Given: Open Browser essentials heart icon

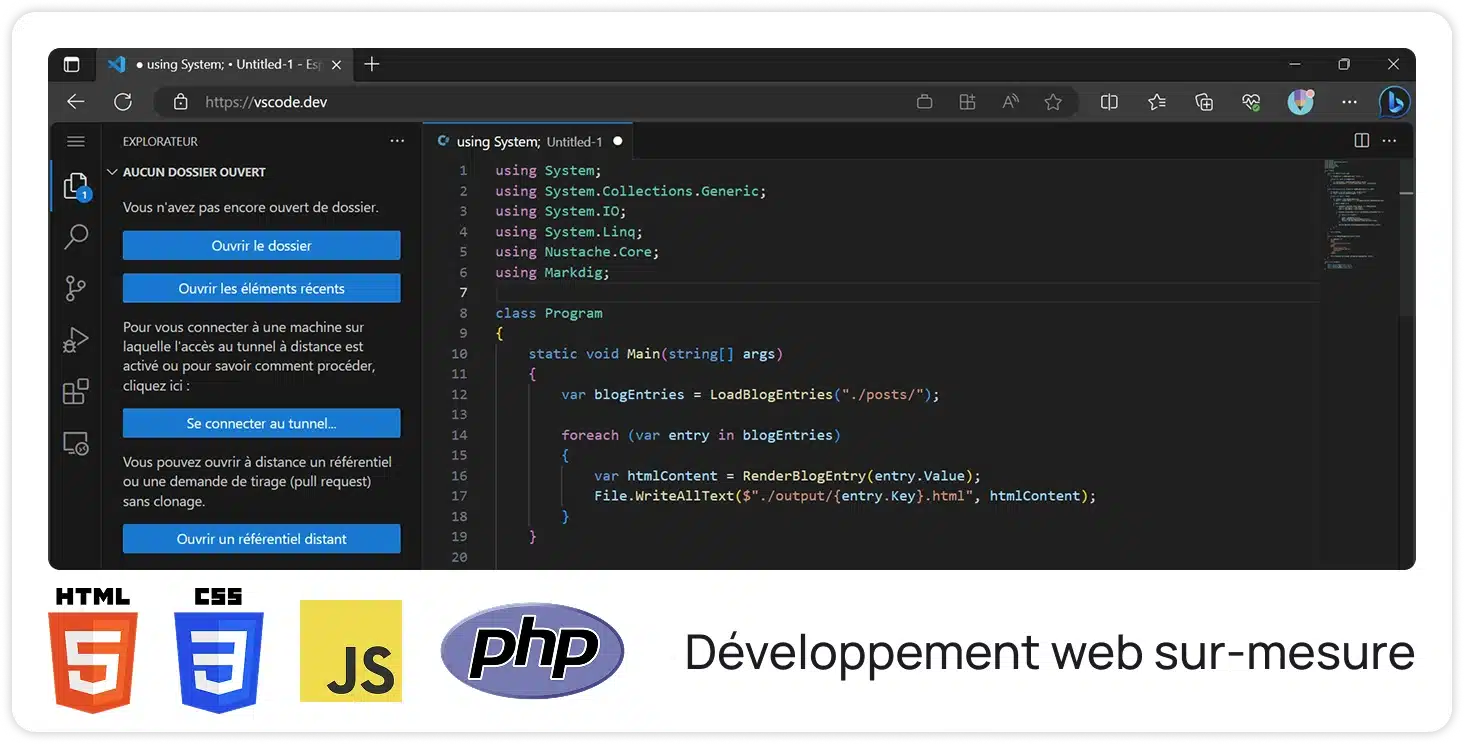Looking at the screenshot, I should 1251,102.
